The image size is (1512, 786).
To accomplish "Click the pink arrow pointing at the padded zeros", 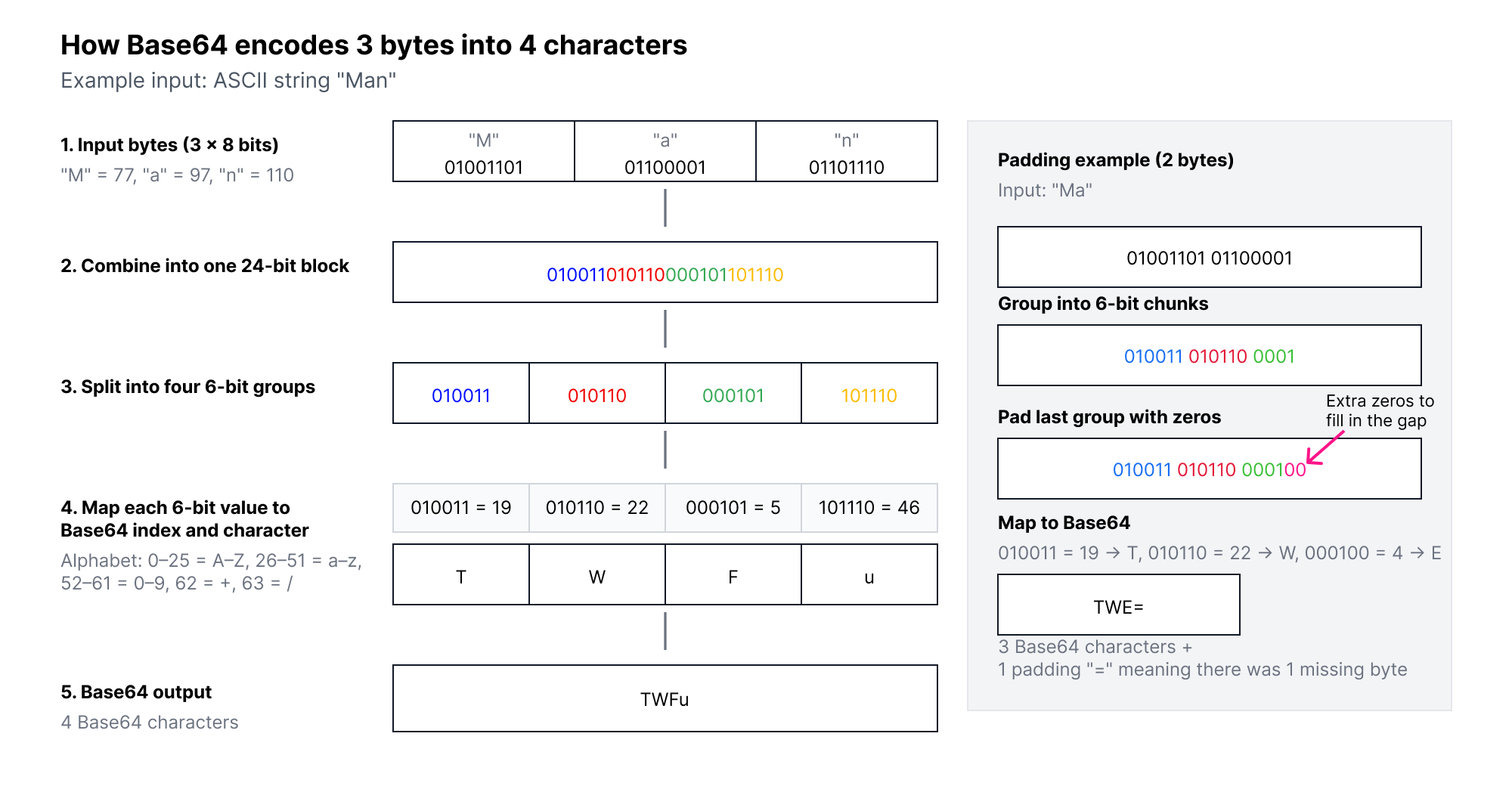I will coord(1325,447).
